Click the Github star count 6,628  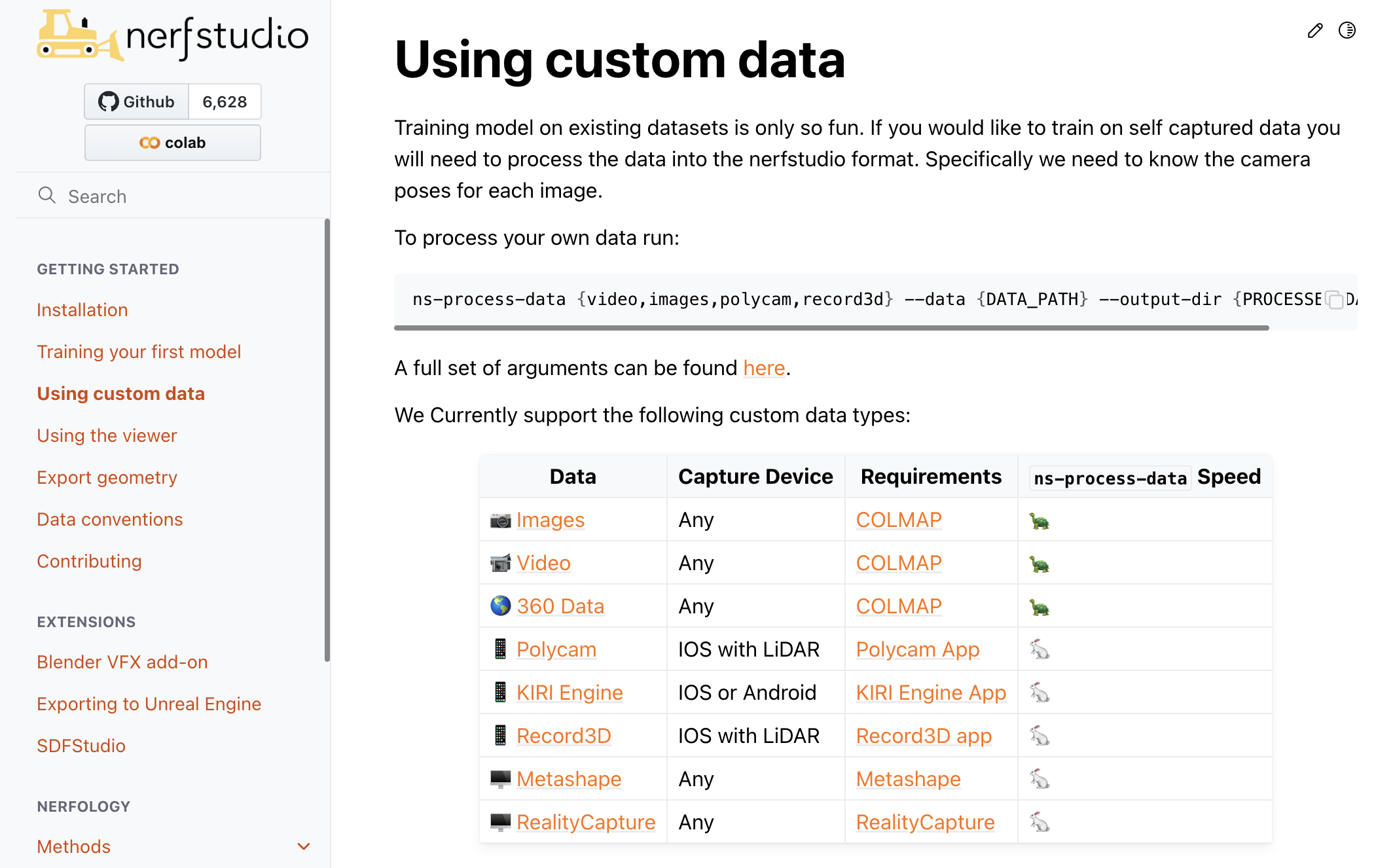(225, 101)
